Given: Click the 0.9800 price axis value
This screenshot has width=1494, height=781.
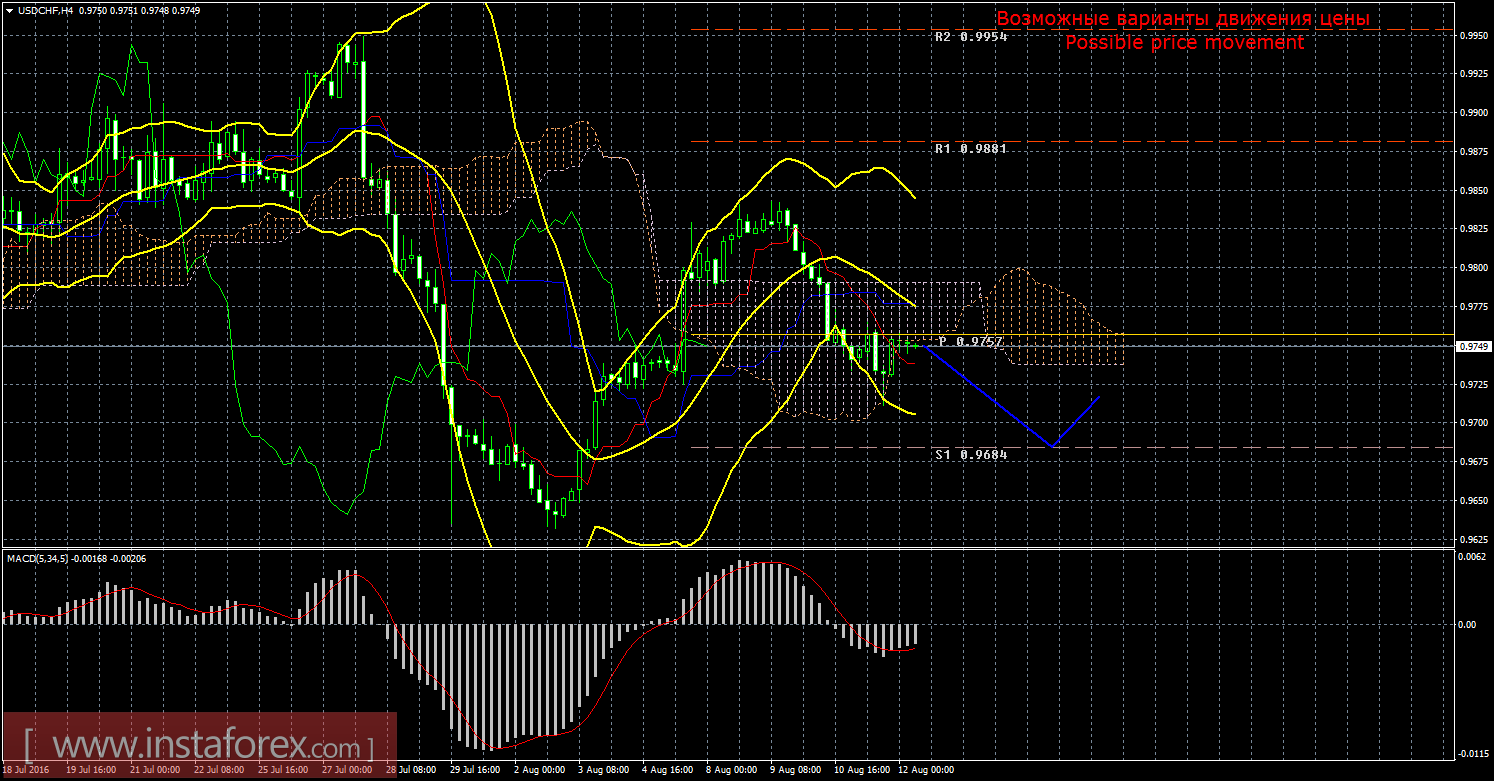Looking at the screenshot, I should pos(1474,268).
